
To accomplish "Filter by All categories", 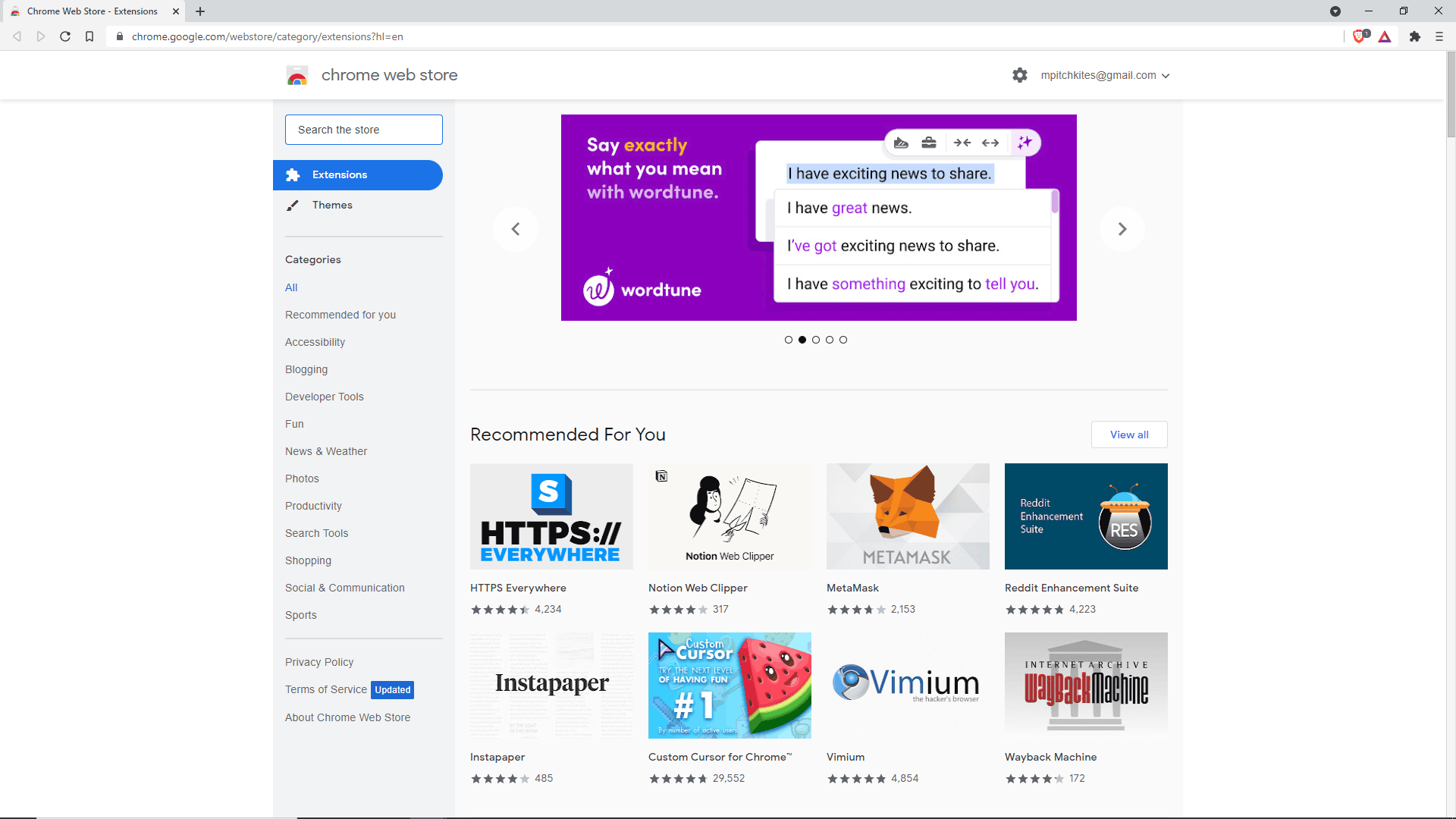I will (291, 287).
